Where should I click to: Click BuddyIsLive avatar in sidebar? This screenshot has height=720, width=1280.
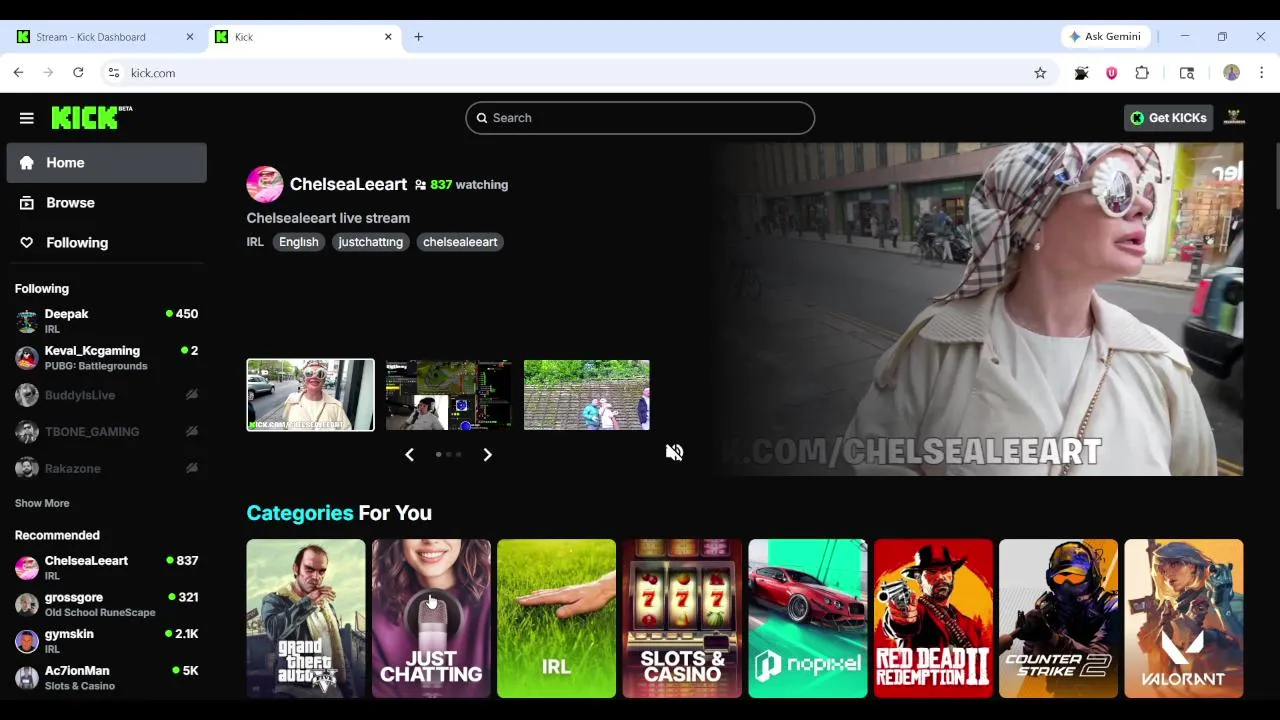pos(27,395)
